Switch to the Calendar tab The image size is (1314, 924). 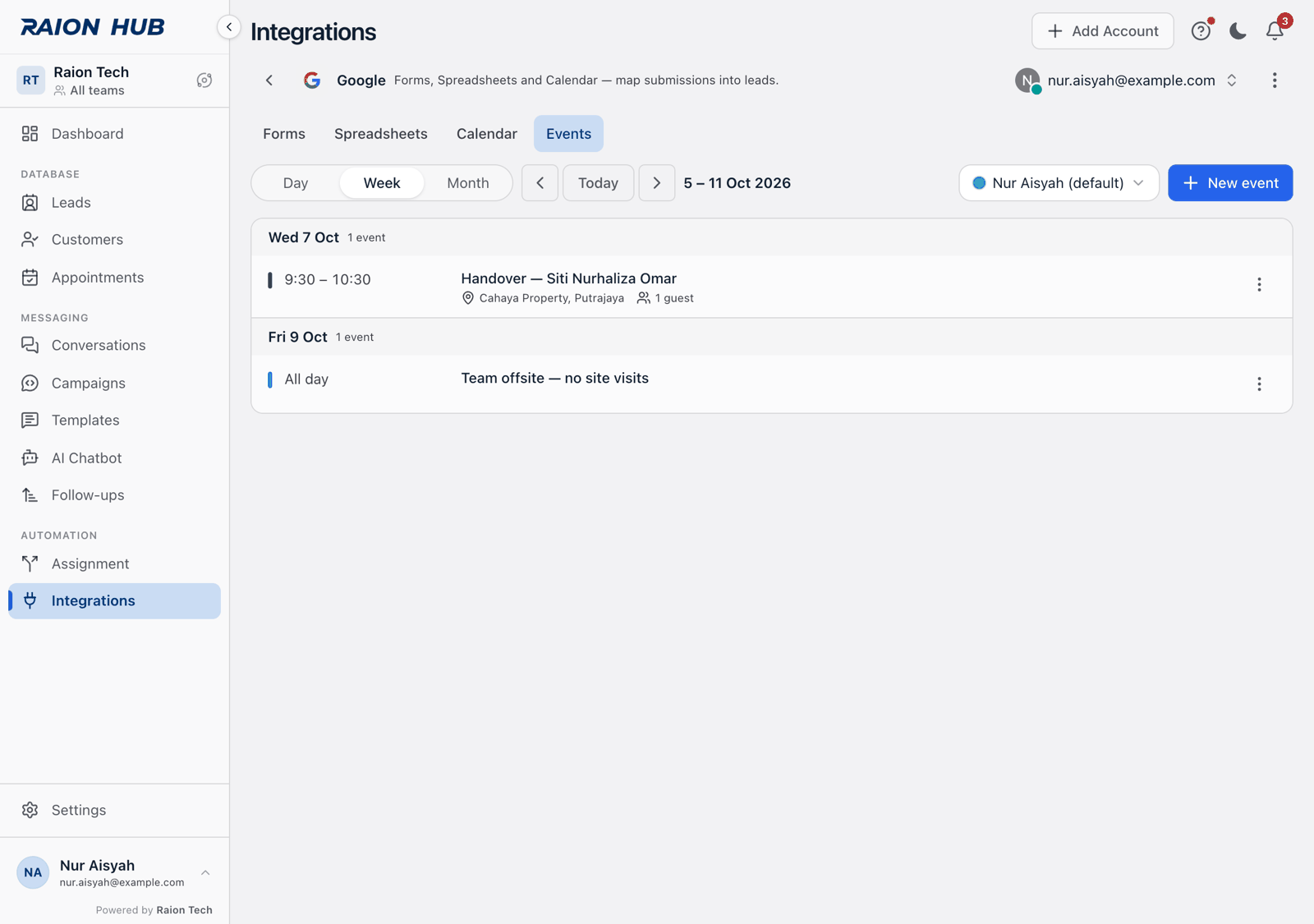tap(487, 134)
